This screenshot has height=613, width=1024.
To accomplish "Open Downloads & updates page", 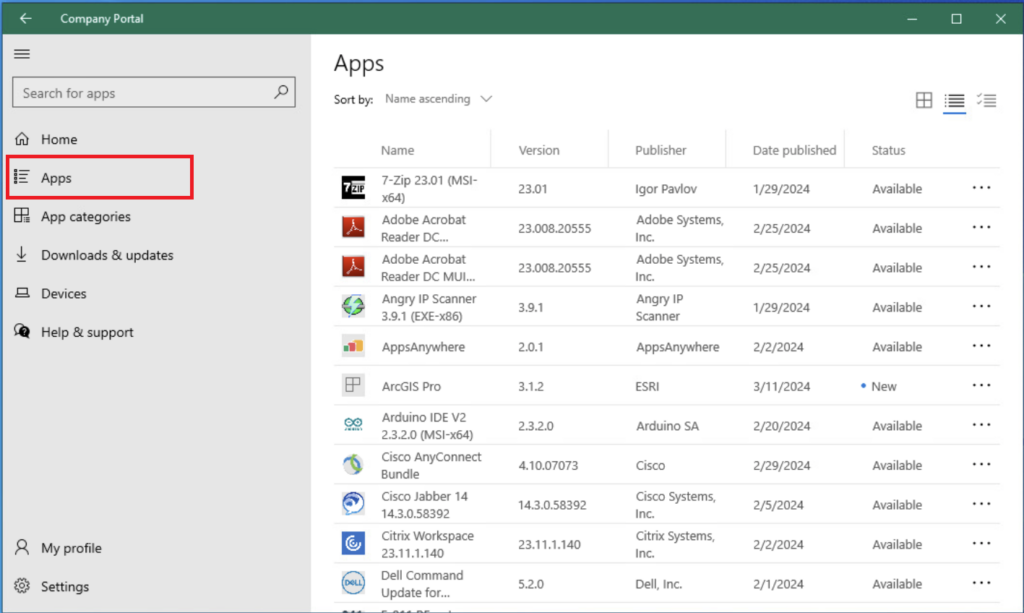I will click(x=106, y=255).
